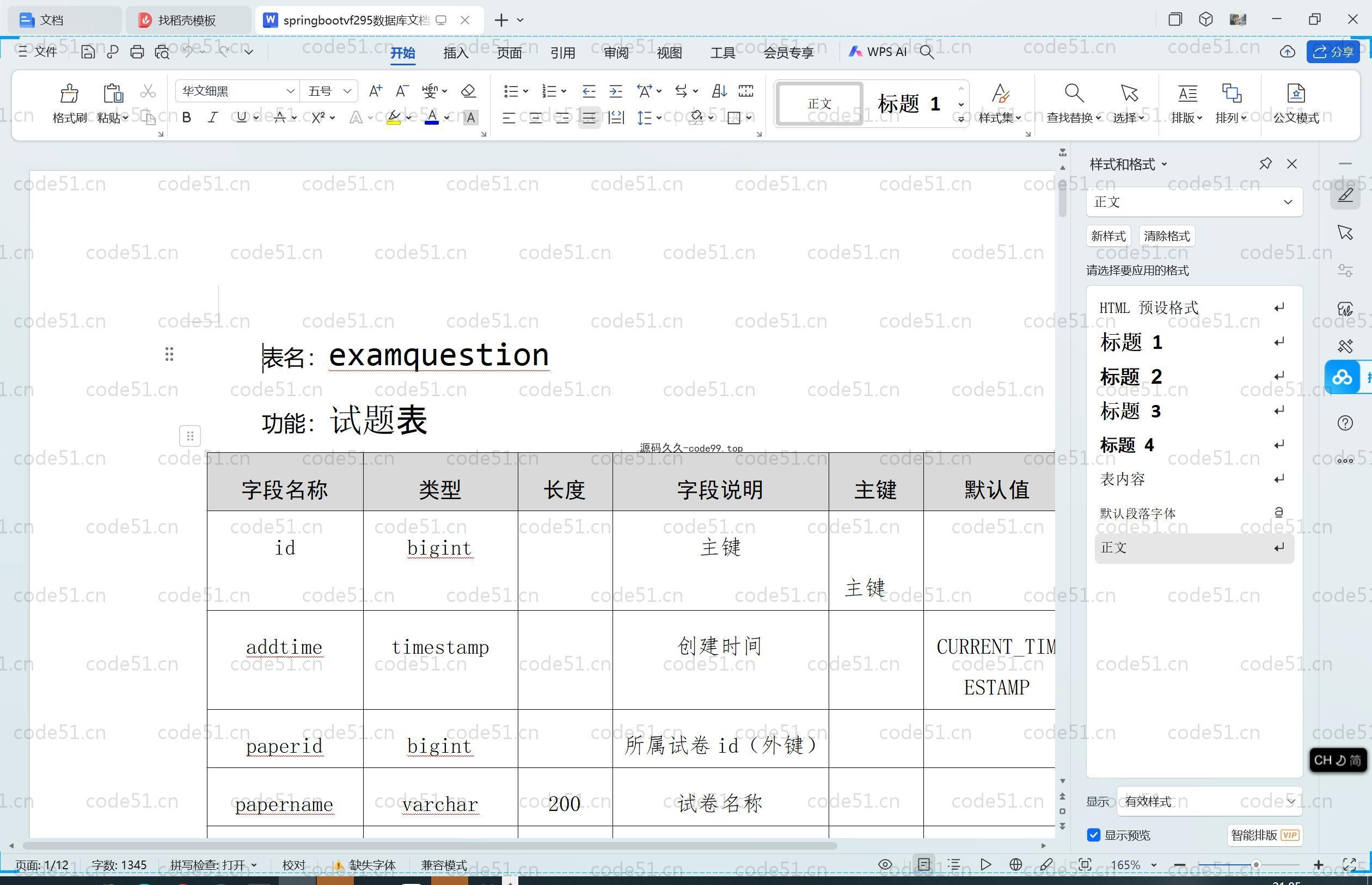Click the Print icon in the quick toolbar
The width and height of the screenshot is (1372, 885).
137,52
